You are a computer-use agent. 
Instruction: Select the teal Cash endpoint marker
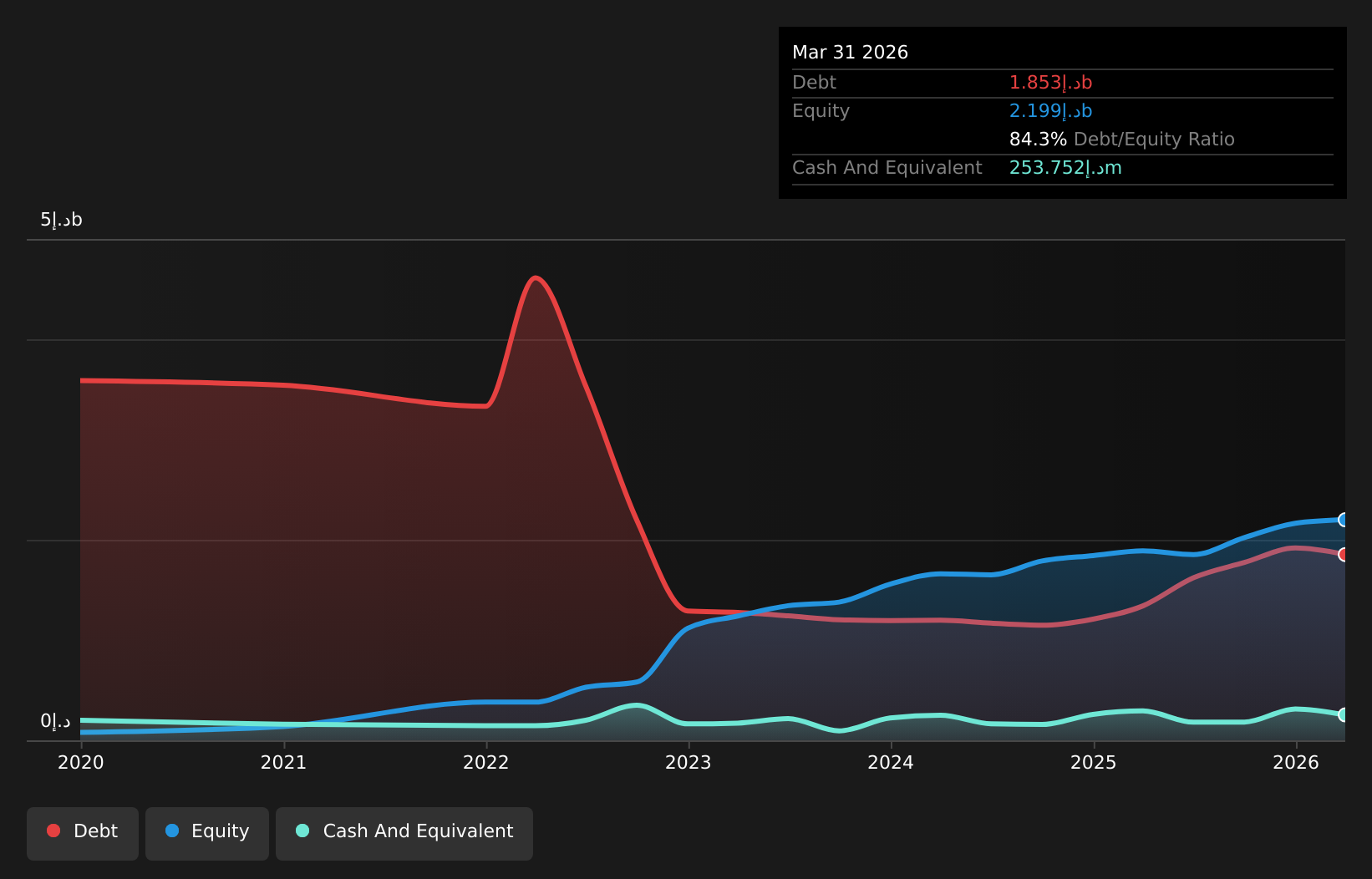(1344, 714)
